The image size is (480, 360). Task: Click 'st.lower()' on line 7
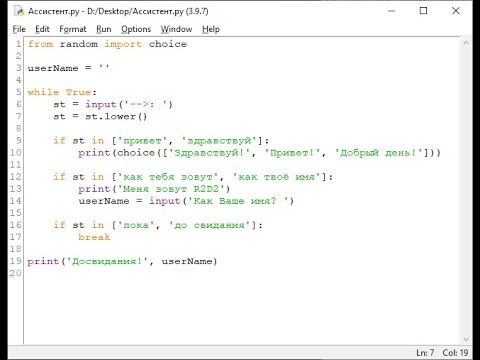116,117
